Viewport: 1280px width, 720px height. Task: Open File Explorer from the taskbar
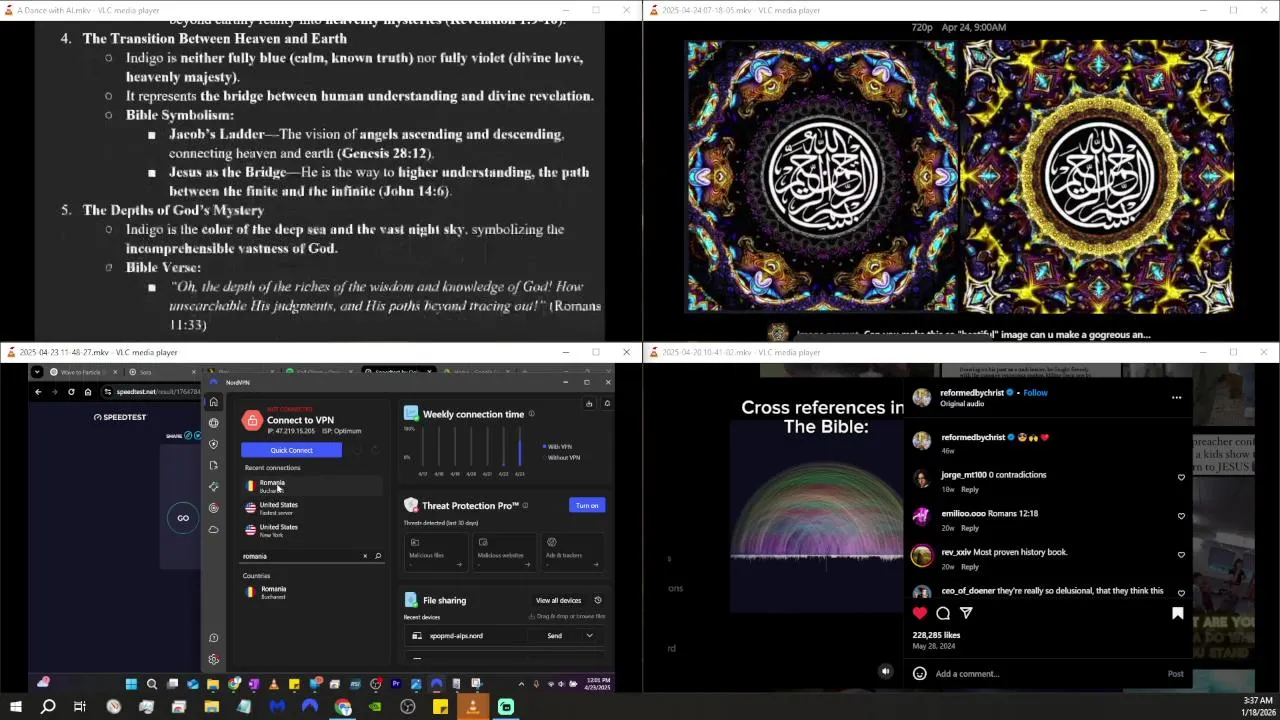point(211,707)
